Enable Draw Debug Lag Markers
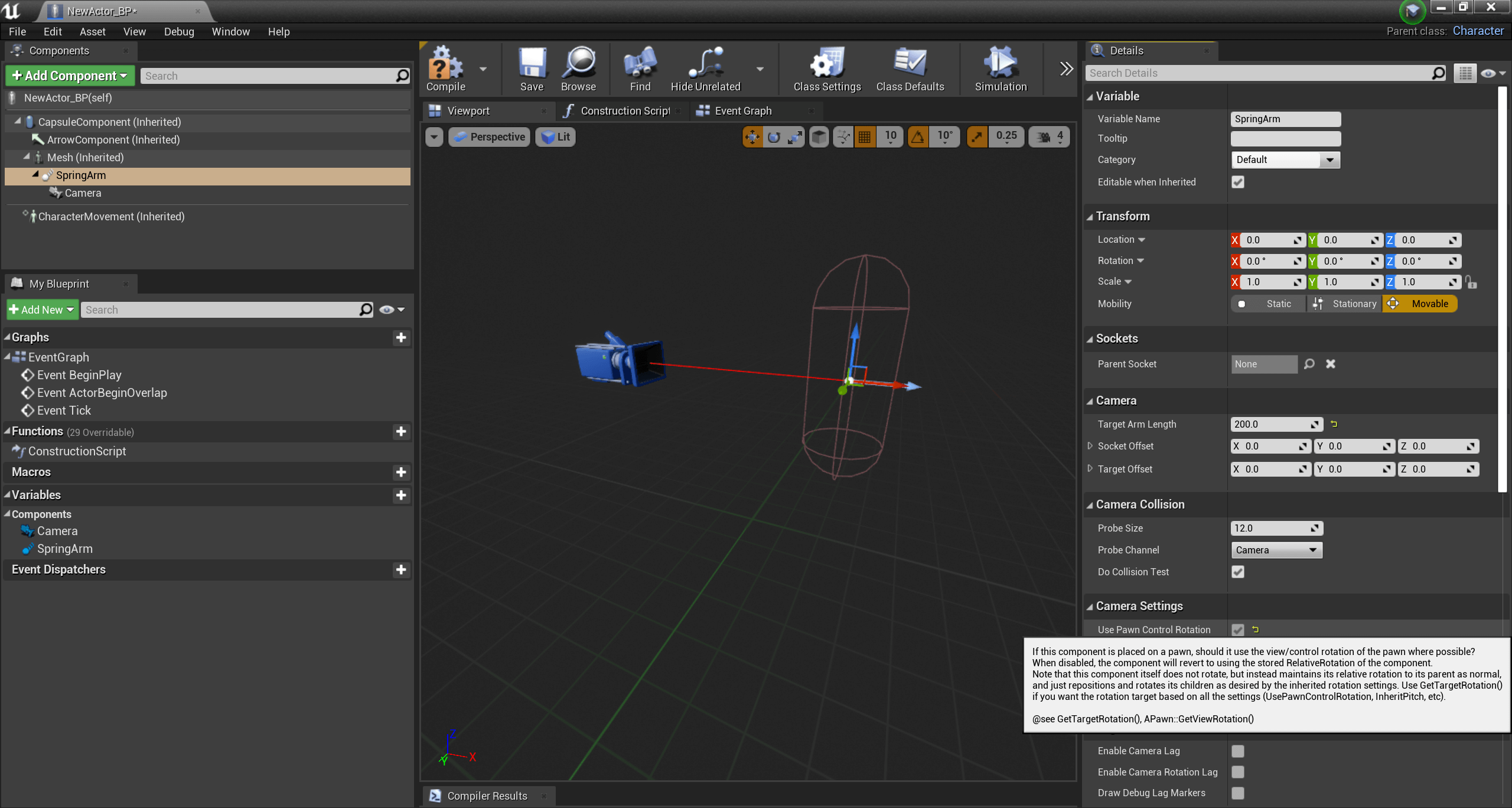 (x=1238, y=793)
